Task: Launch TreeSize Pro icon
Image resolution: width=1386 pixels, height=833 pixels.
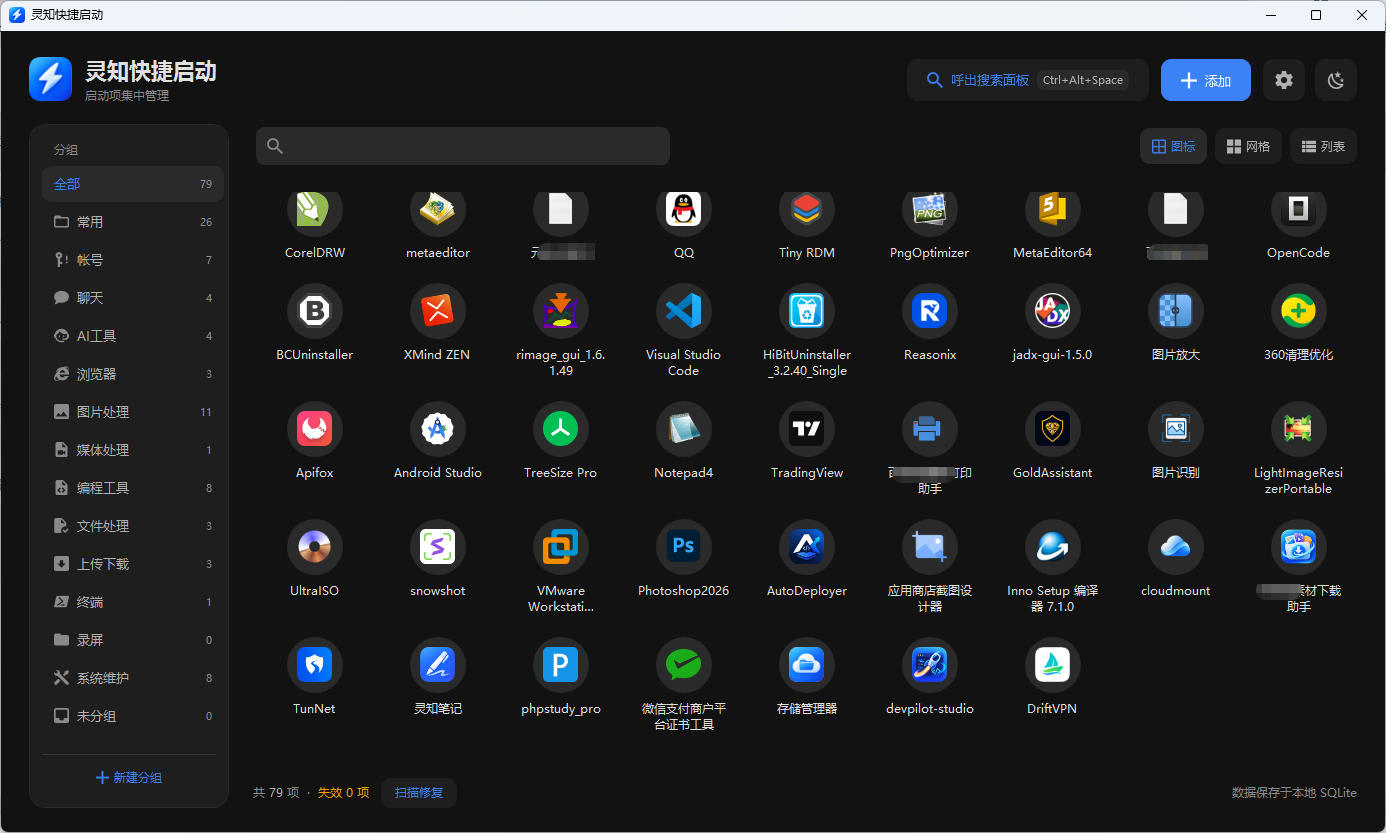Action: (561, 429)
